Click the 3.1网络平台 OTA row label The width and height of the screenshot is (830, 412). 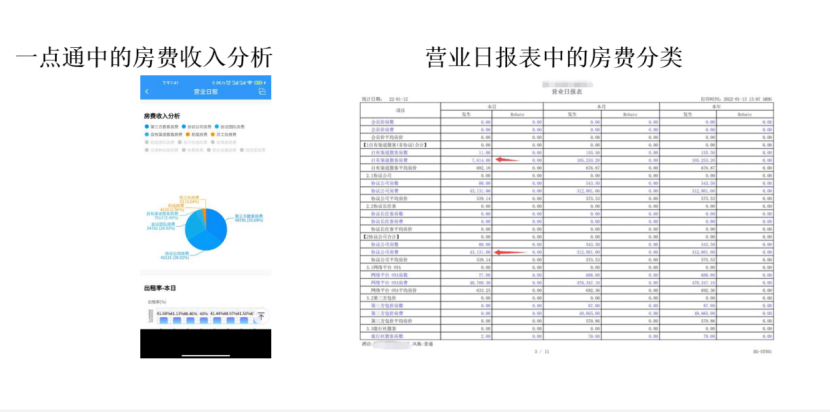(385, 267)
